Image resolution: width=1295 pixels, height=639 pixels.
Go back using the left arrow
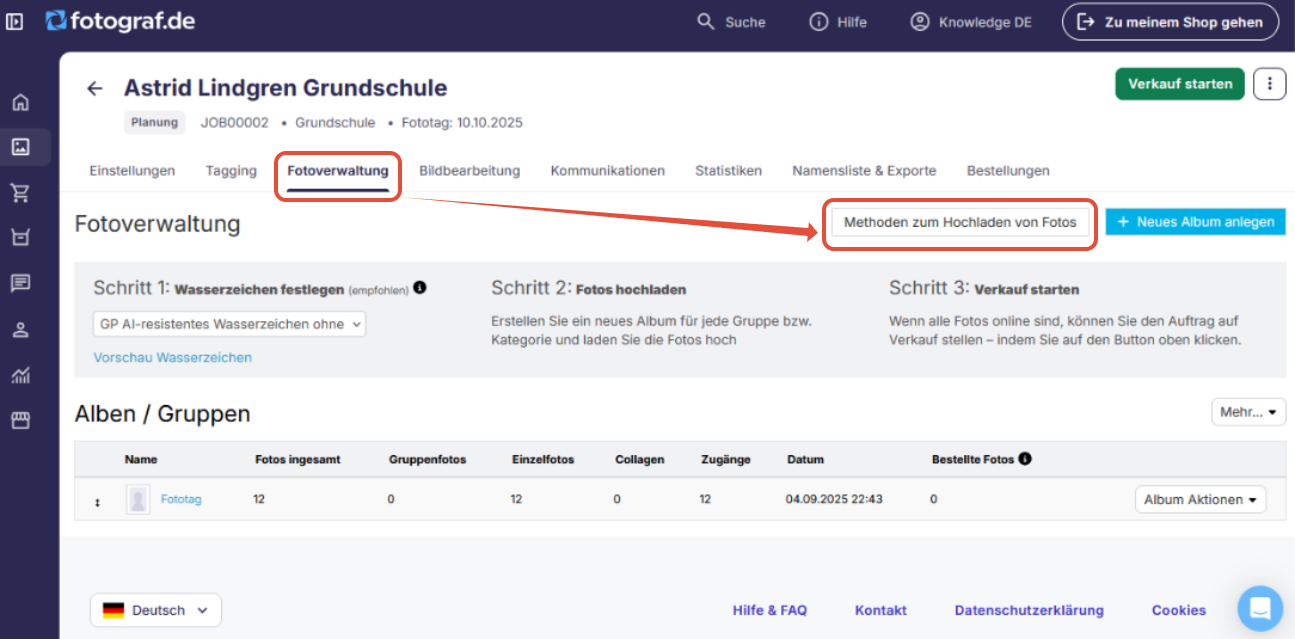[x=95, y=88]
